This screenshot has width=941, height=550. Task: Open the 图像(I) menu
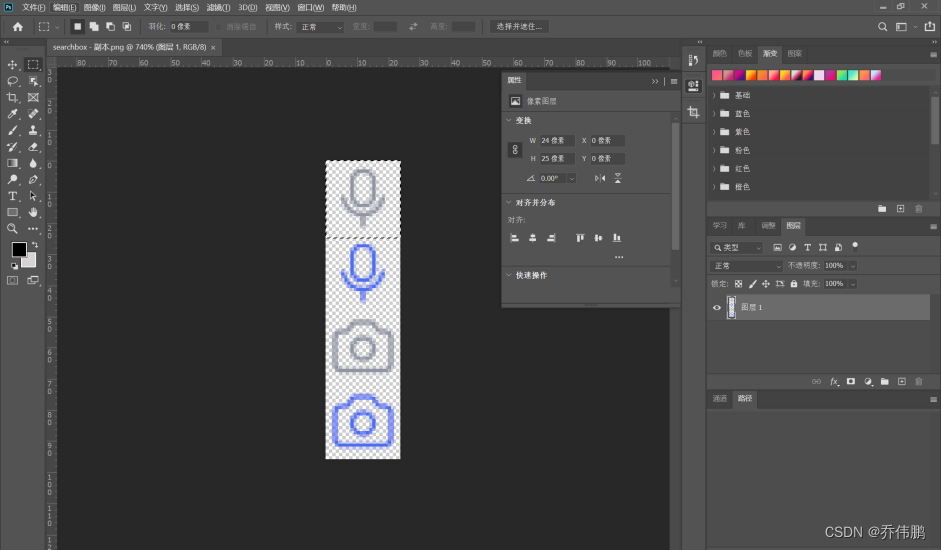(94, 7)
